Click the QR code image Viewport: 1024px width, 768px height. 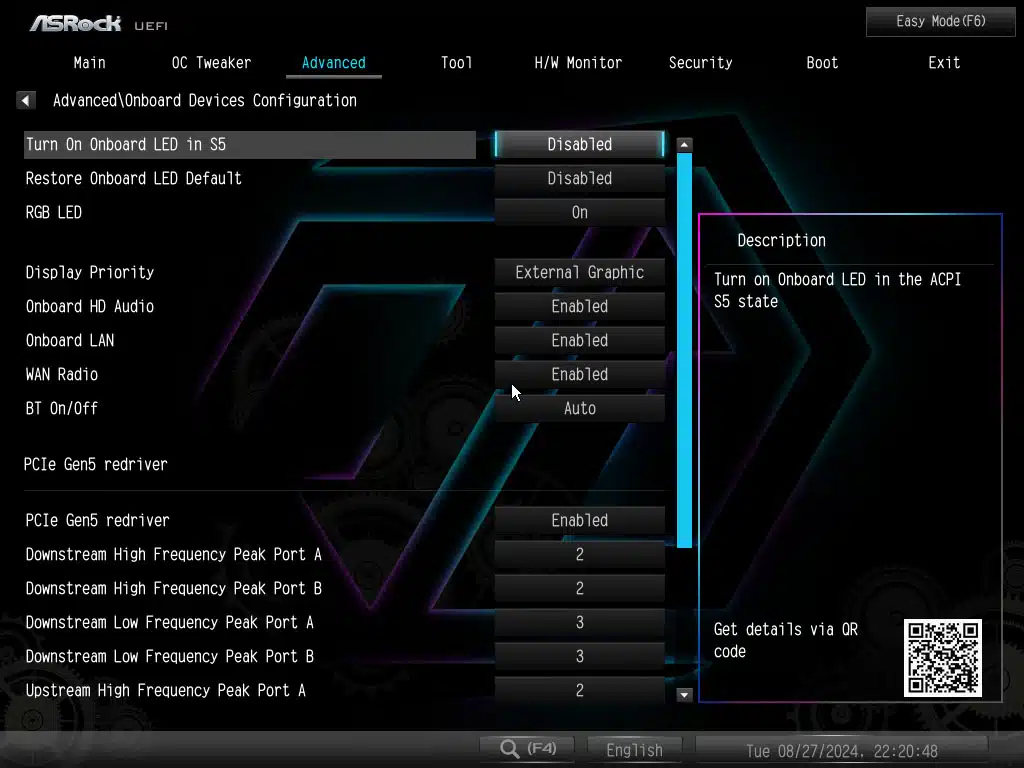[x=942, y=657]
